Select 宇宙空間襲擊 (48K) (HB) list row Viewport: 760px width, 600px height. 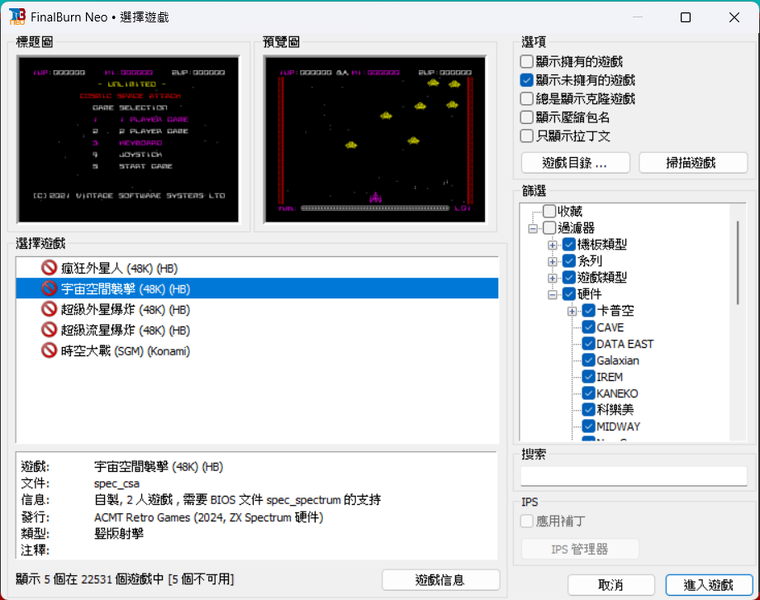click(257, 289)
